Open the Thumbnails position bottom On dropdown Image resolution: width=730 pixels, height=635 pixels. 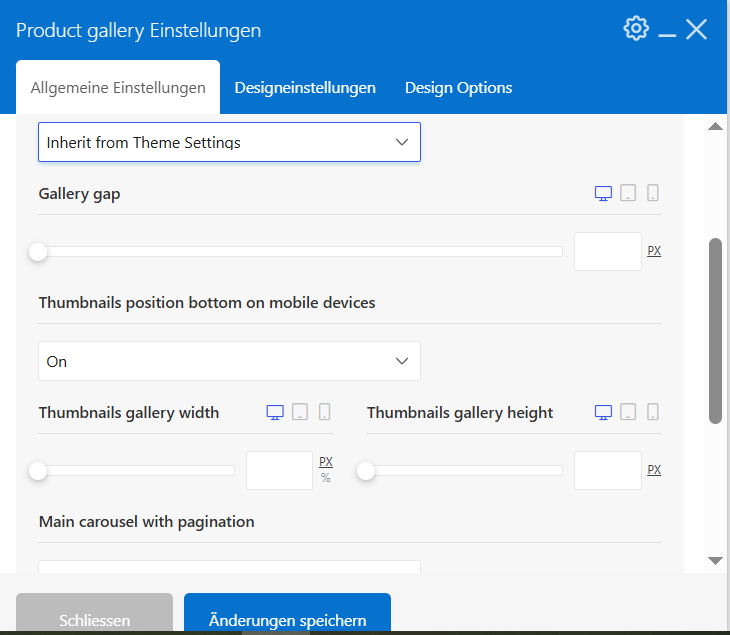click(230, 361)
